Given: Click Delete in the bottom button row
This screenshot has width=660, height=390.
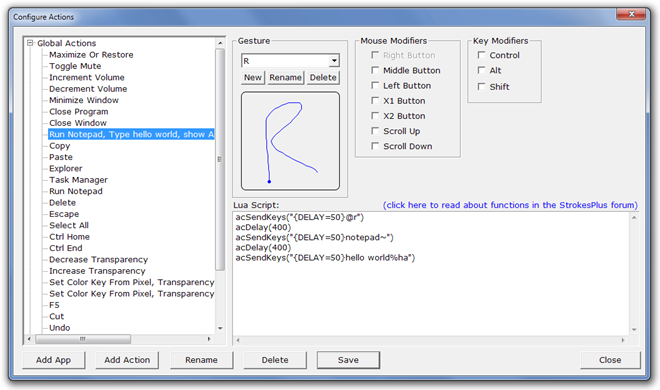Looking at the screenshot, I should (275, 360).
